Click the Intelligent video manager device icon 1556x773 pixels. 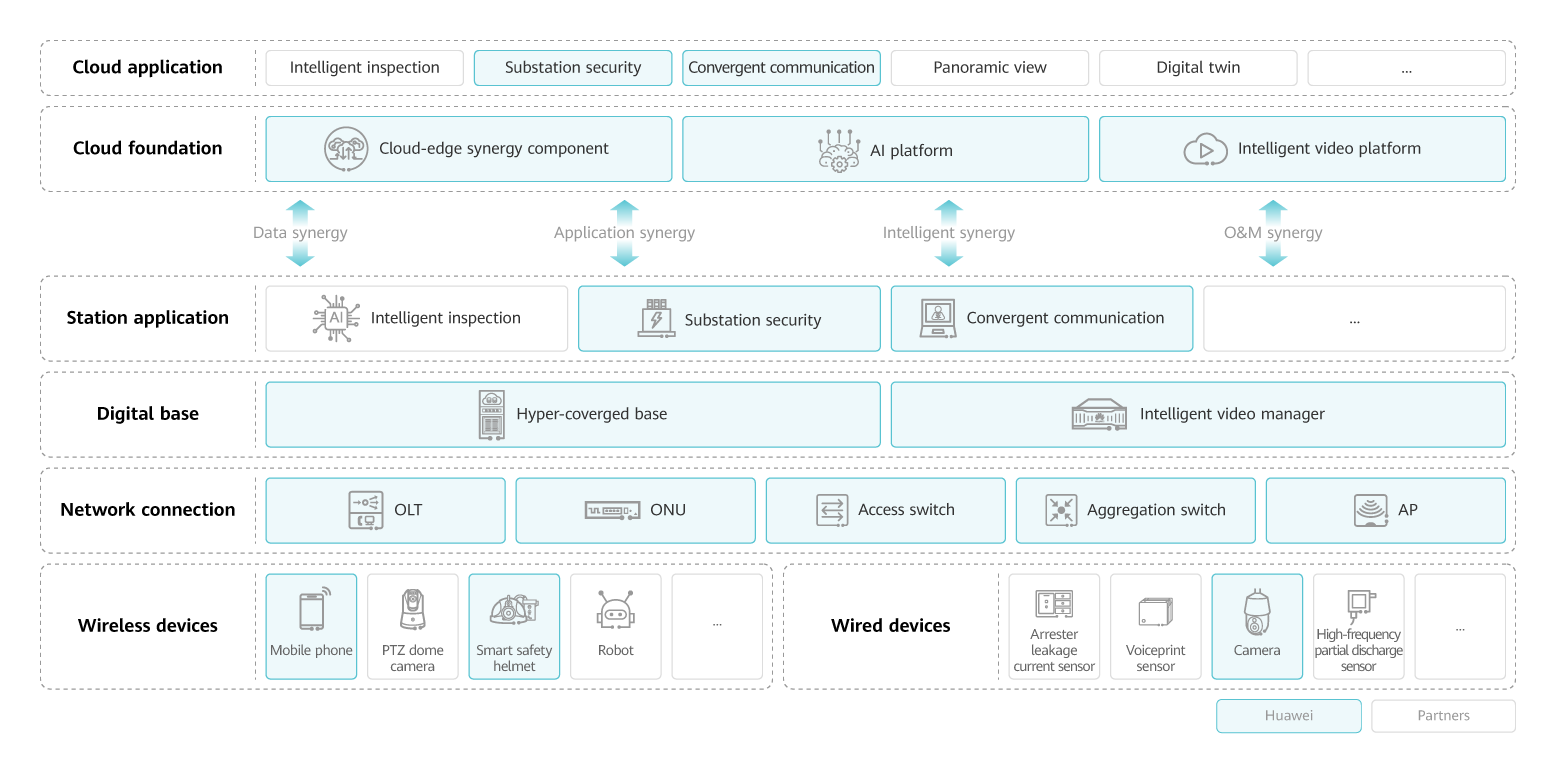pos(1098,413)
